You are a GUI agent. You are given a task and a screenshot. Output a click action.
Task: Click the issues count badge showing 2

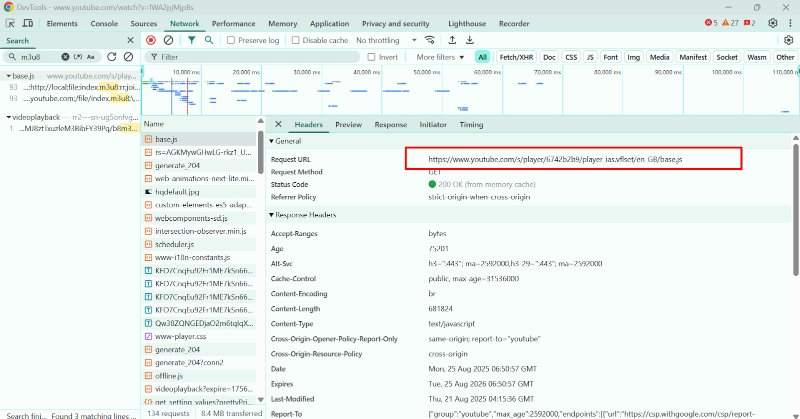(x=750, y=23)
